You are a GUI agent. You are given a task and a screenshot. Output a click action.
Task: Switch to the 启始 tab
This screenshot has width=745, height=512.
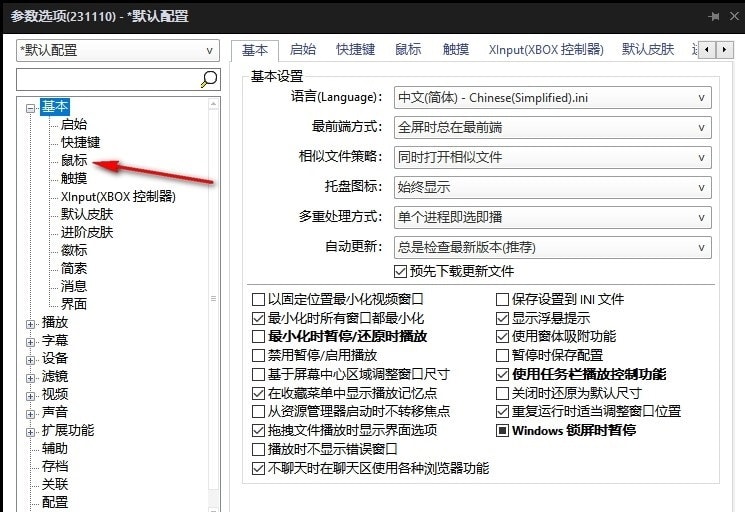[x=303, y=49]
